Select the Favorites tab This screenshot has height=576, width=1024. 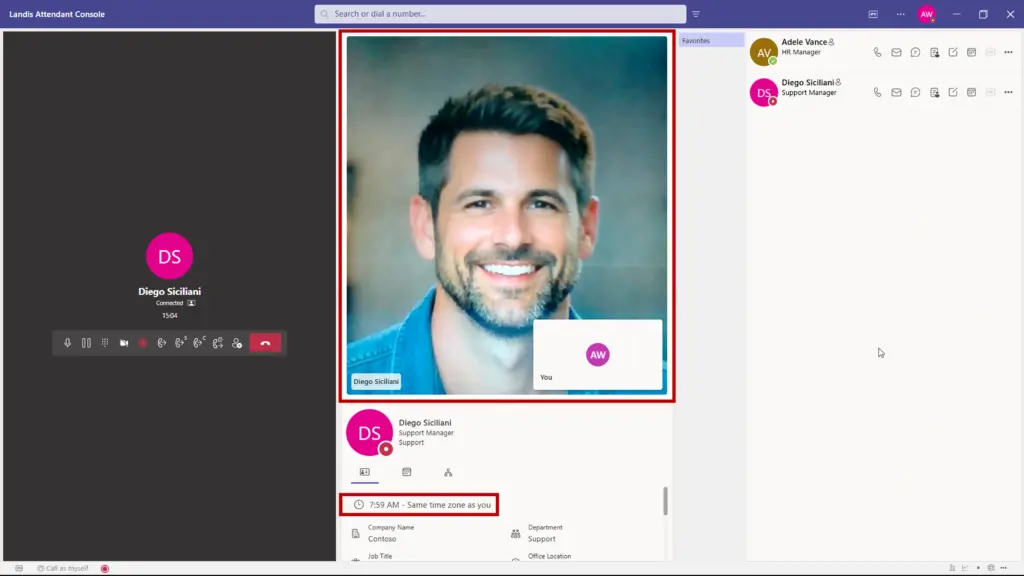(711, 41)
